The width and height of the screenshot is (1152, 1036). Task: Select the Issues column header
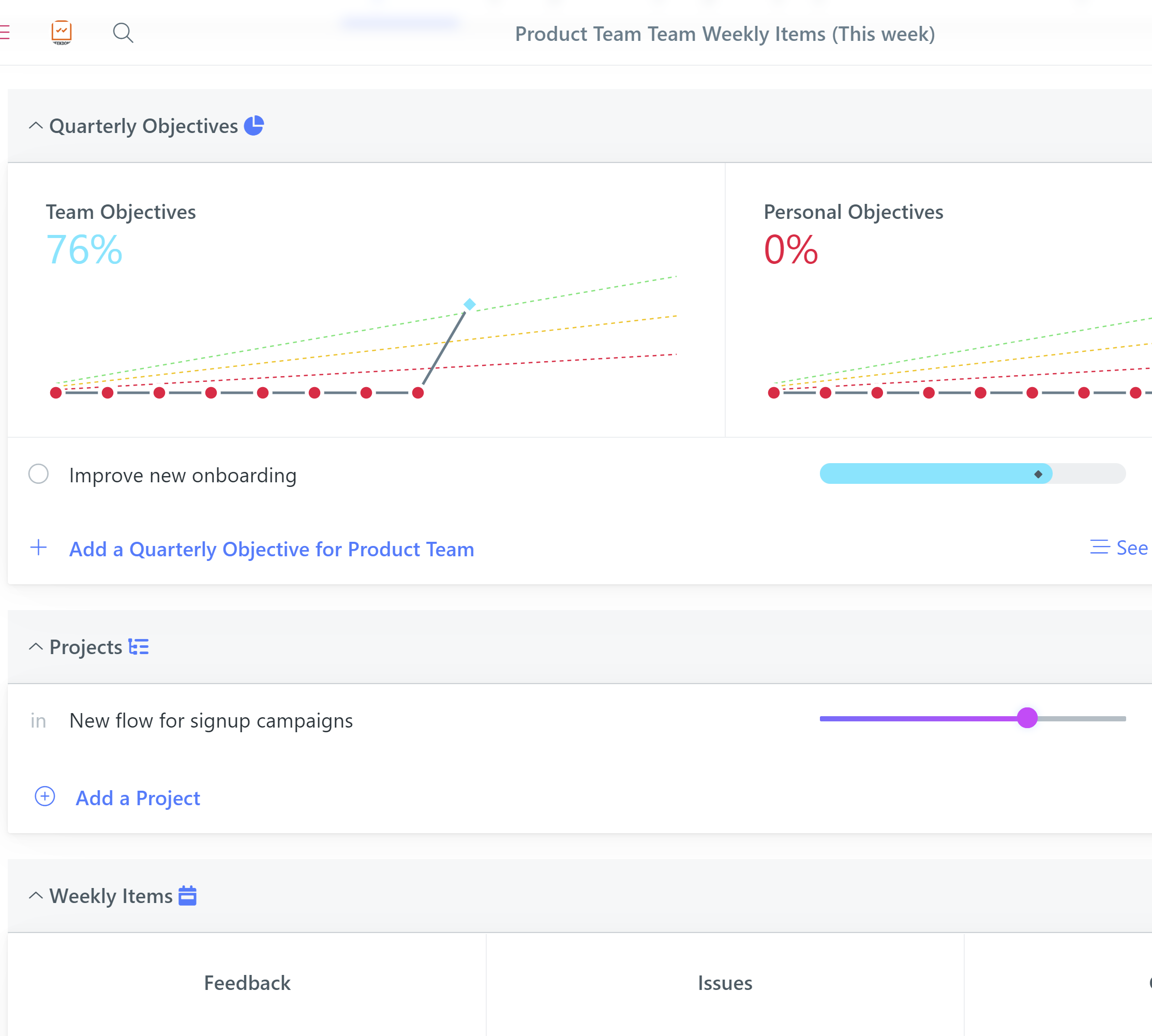[x=725, y=983]
